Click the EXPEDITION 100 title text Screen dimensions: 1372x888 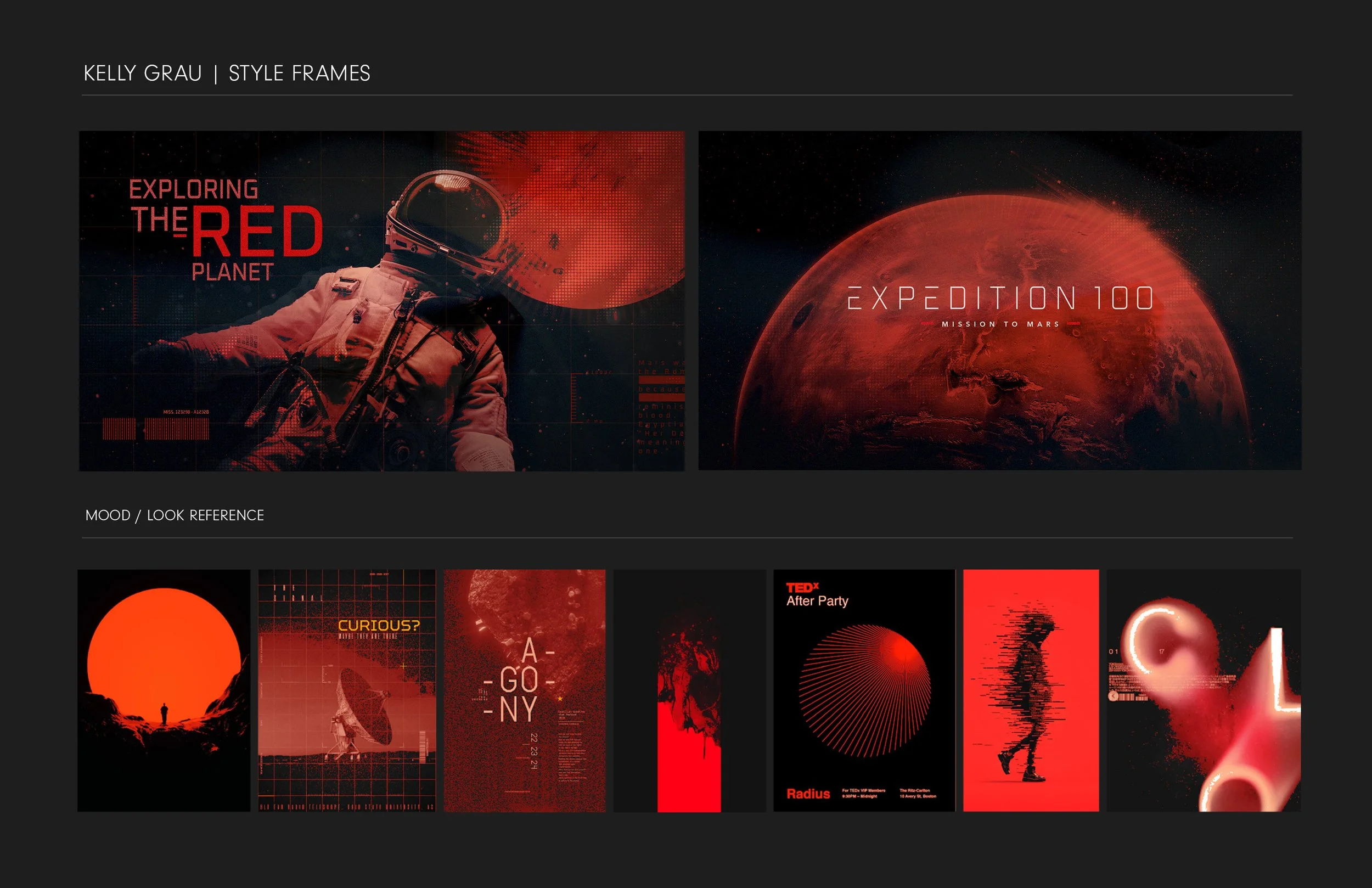1000,298
